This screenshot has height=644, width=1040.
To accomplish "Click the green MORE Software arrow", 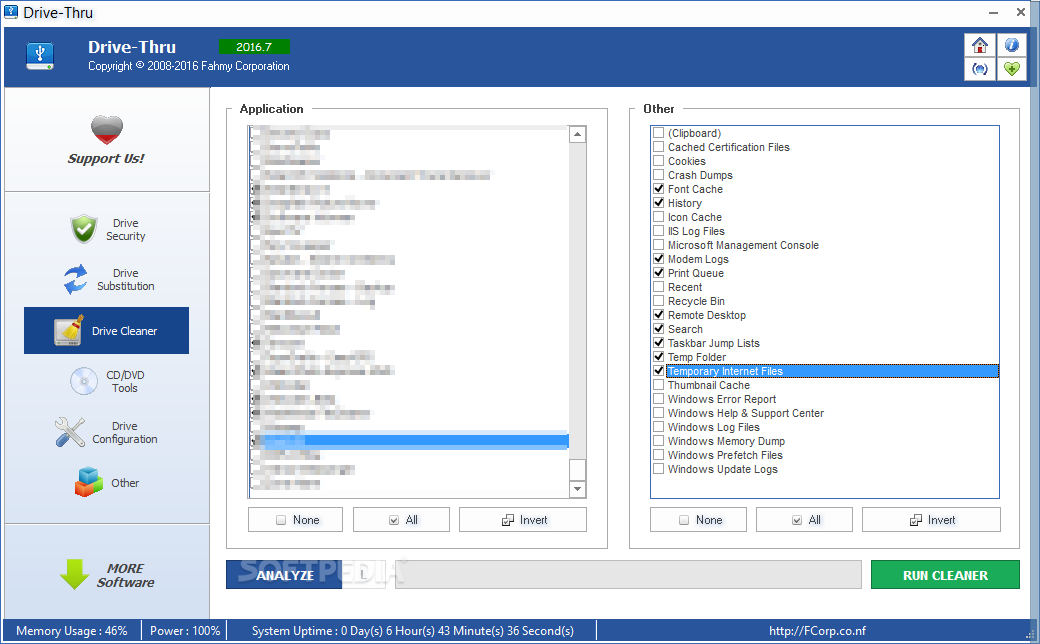I will pos(74,574).
